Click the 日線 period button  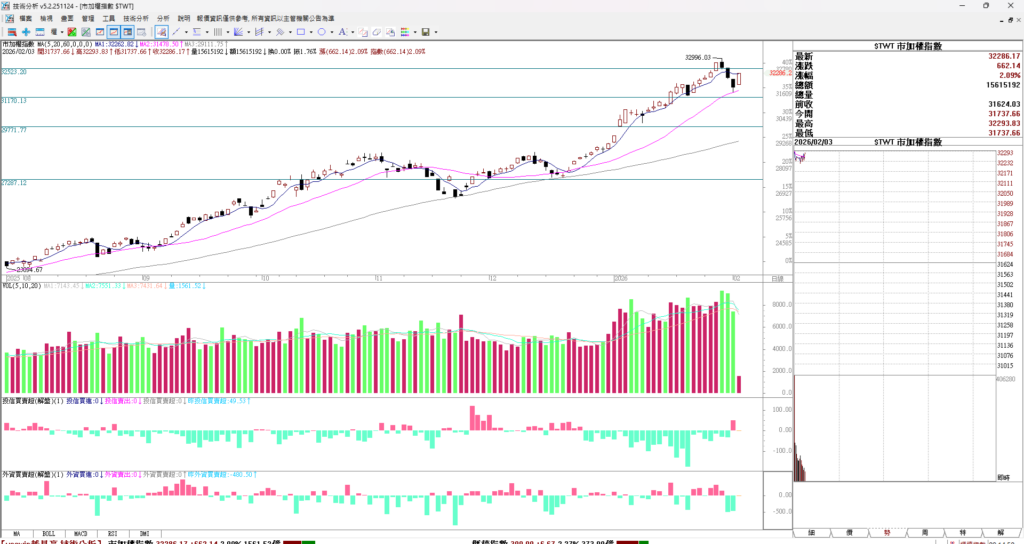(x=778, y=278)
